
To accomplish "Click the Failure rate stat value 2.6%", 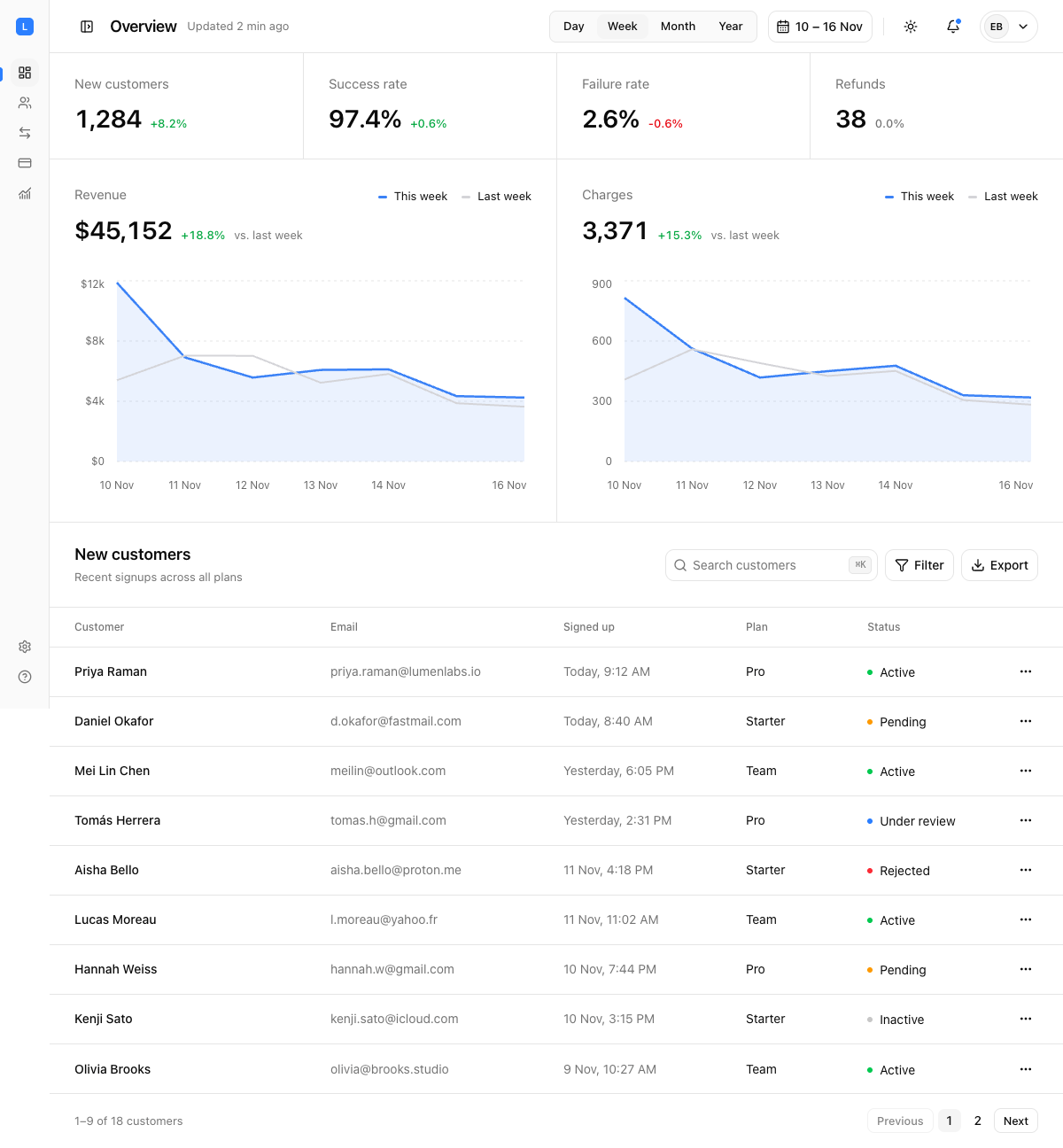I will [610, 120].
